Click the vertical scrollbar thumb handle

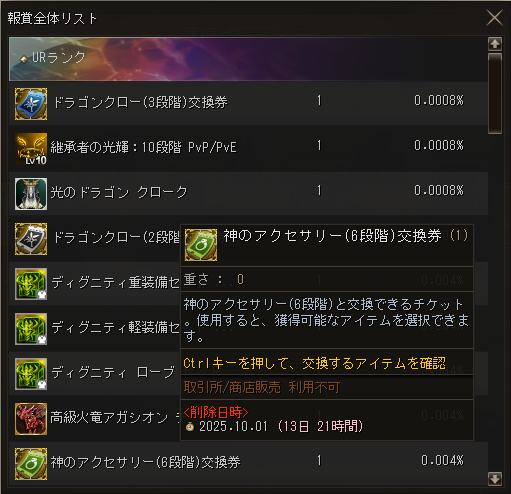tap(495, 93)
